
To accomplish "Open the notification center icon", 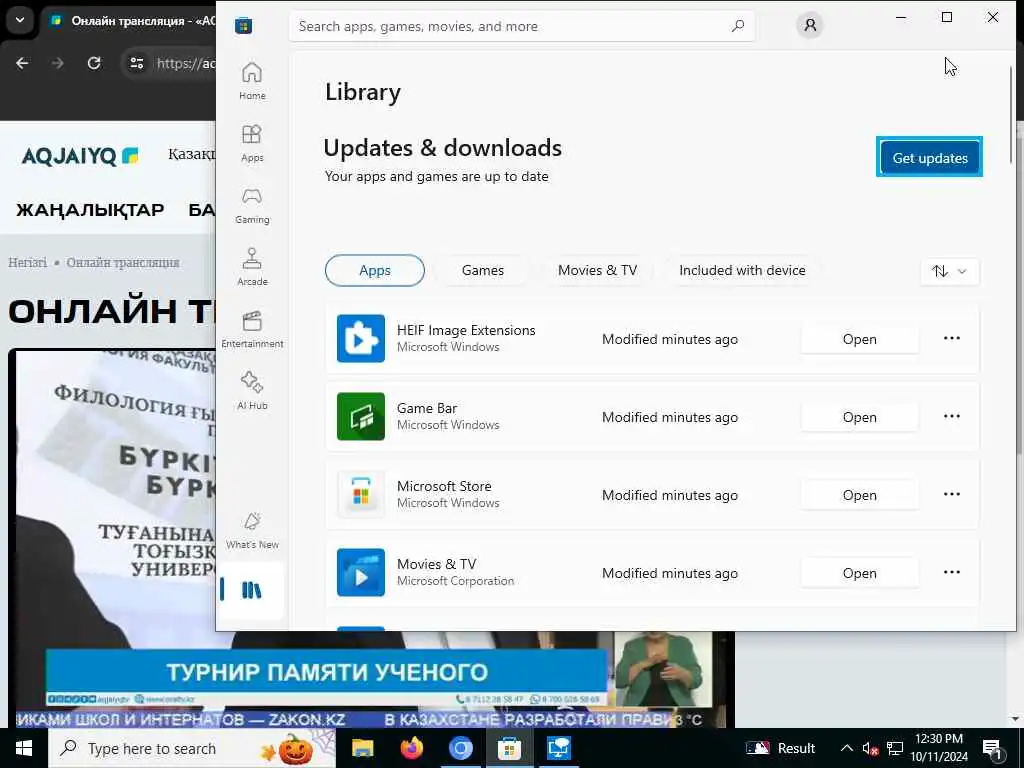I will point(992,748).
